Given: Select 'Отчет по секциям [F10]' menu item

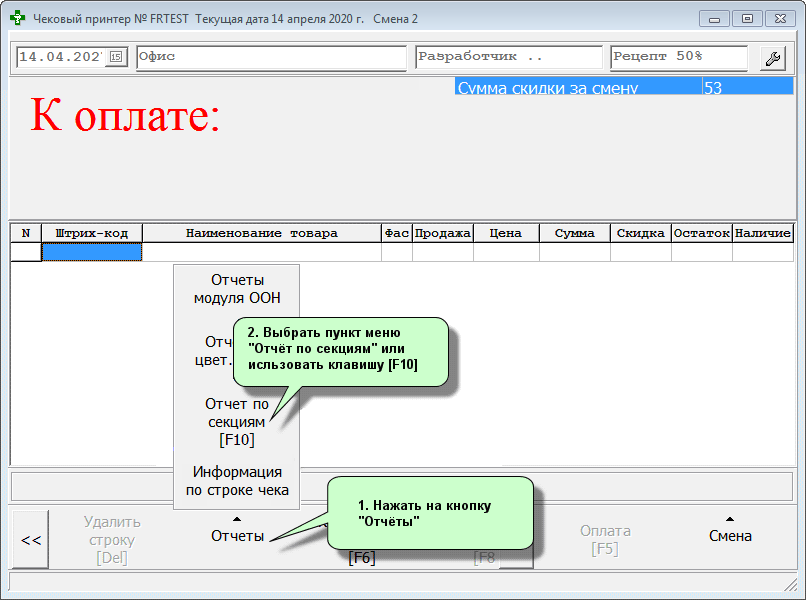Looking at the screenshot, I should (x=237, y=421).
